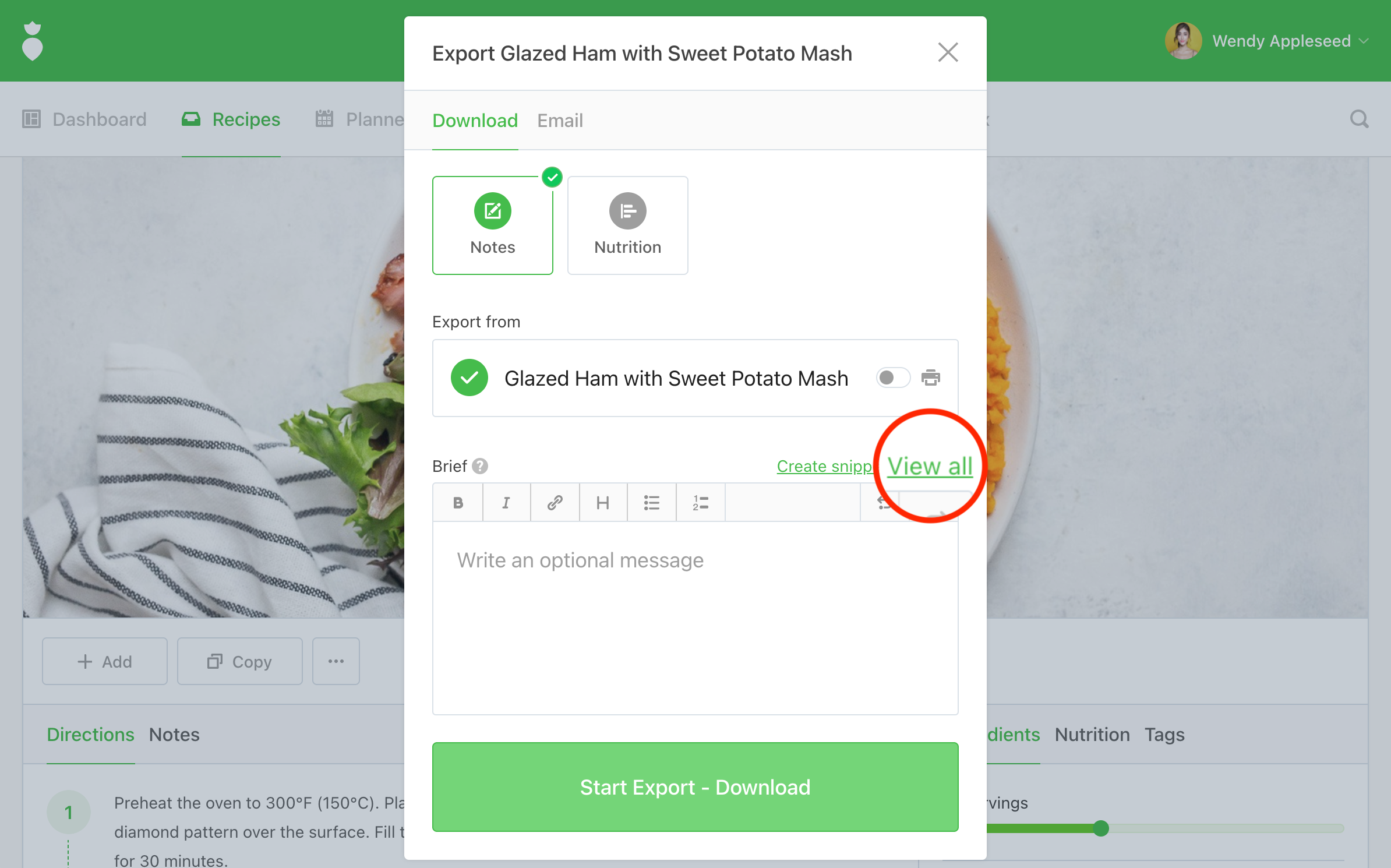Click the print icon next to recipe
The image size is (1391, 868).
click(930, 378)
